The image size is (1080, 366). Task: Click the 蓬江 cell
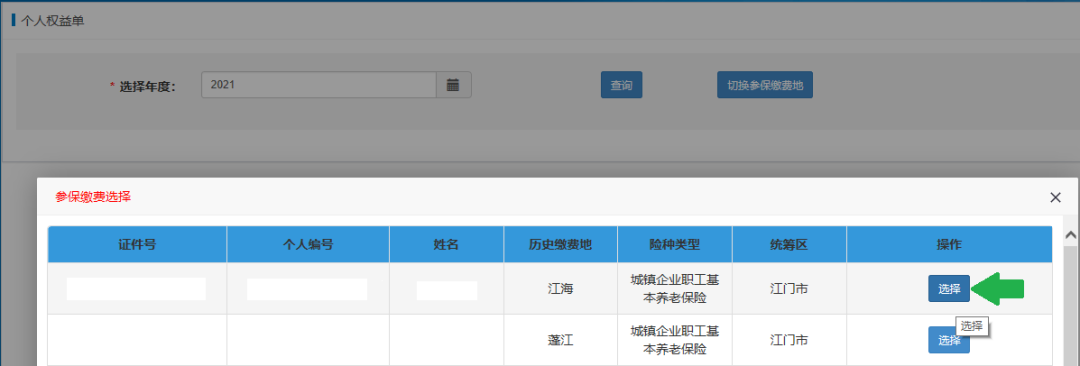click(561, 340)
